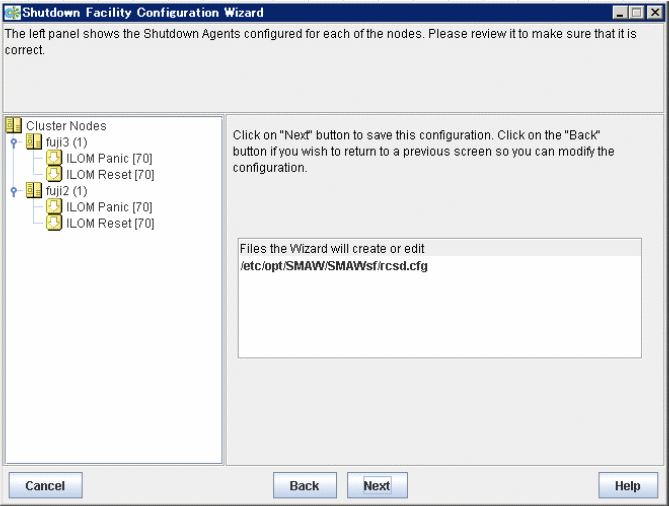
Task: Go Back to the previous screen
Action: pos(305,485)
